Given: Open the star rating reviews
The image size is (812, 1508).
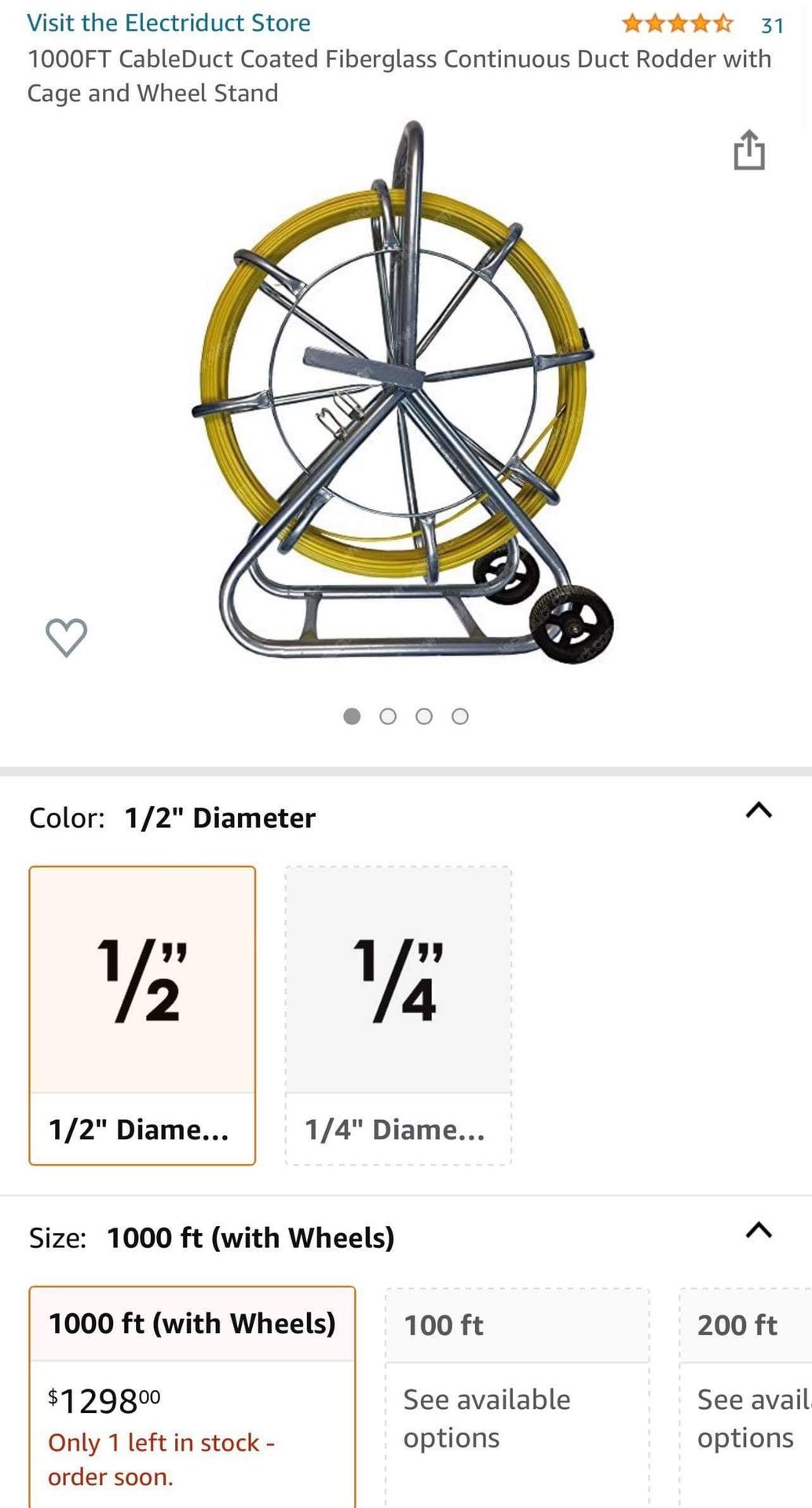Looking at the screenshot, I should pos(677,24).
